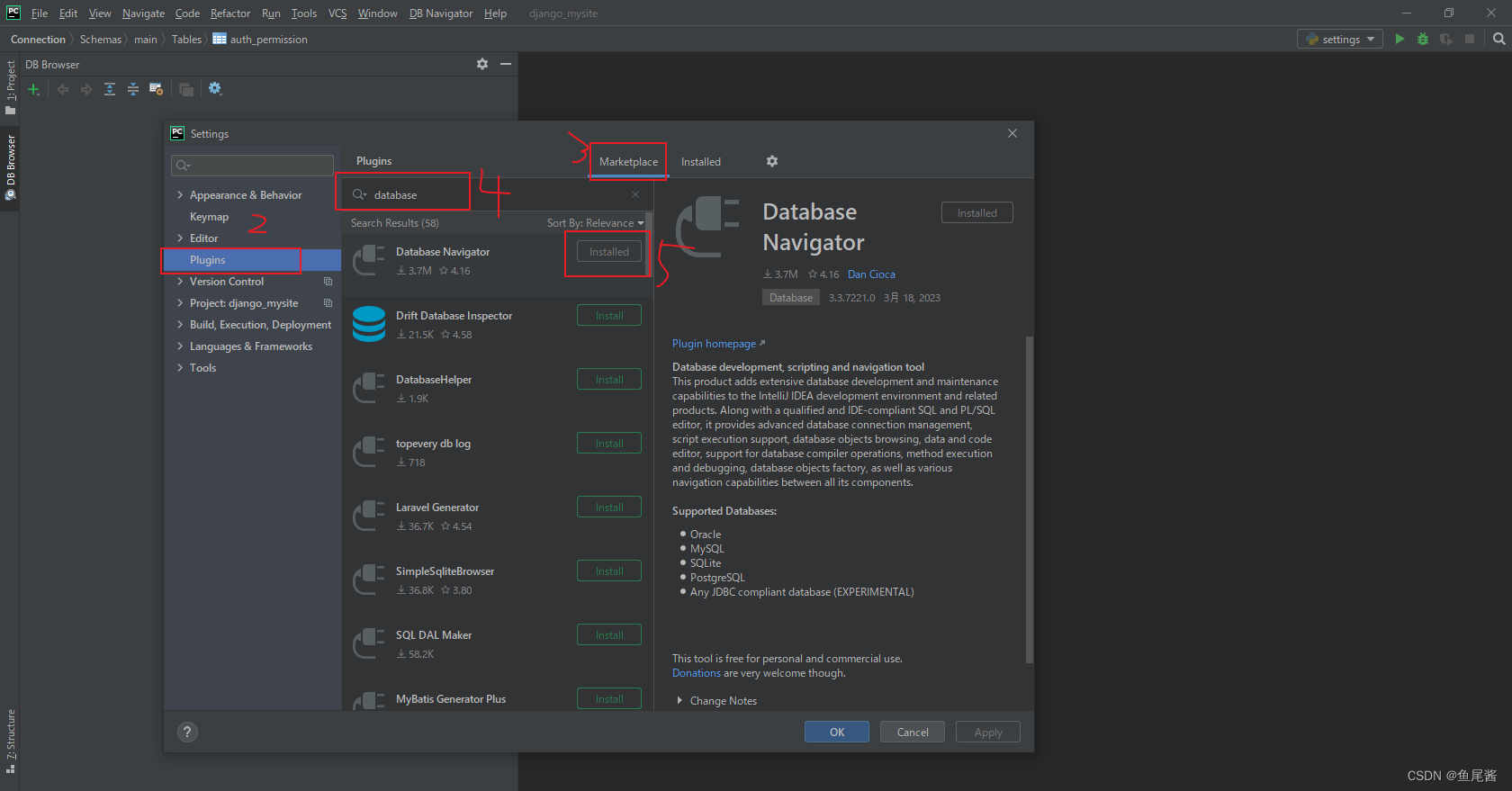Expand the Editor settings node
1512x791 pixels.
coord(180,238)
